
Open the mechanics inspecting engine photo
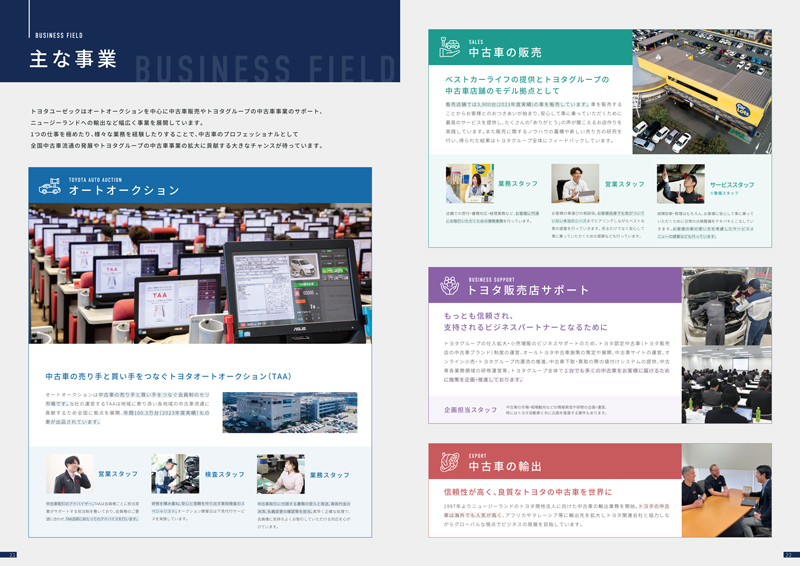[x=727, y=306]
